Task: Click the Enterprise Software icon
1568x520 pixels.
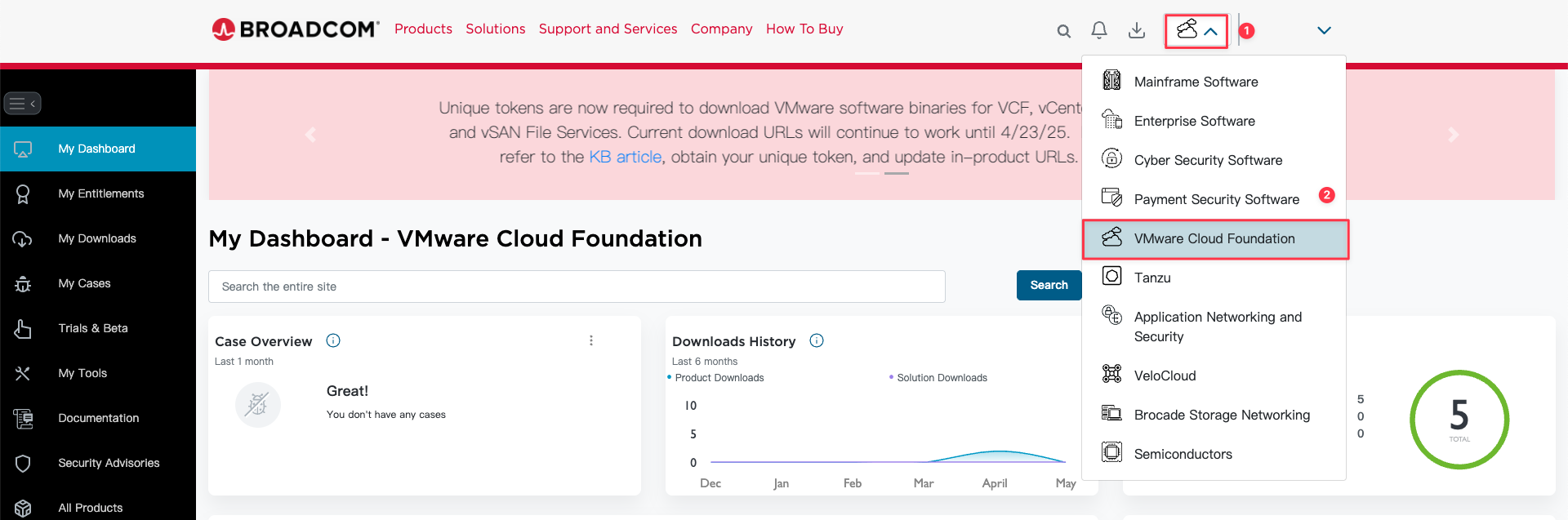Action: click(x=1111, y=119)
